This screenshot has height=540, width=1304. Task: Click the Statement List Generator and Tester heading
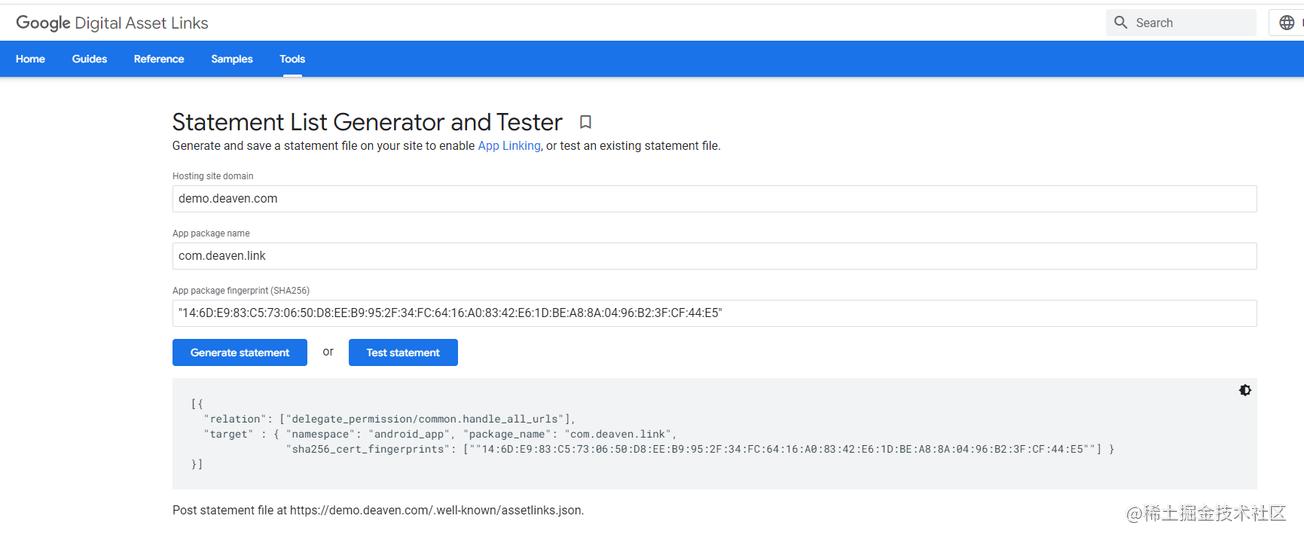click(367, 122)
